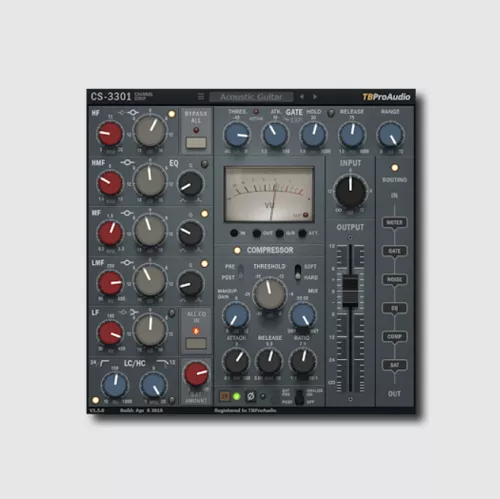Click the GATE routing block
The width and height of the screenshot is (500, 499).
coord(394,251)
